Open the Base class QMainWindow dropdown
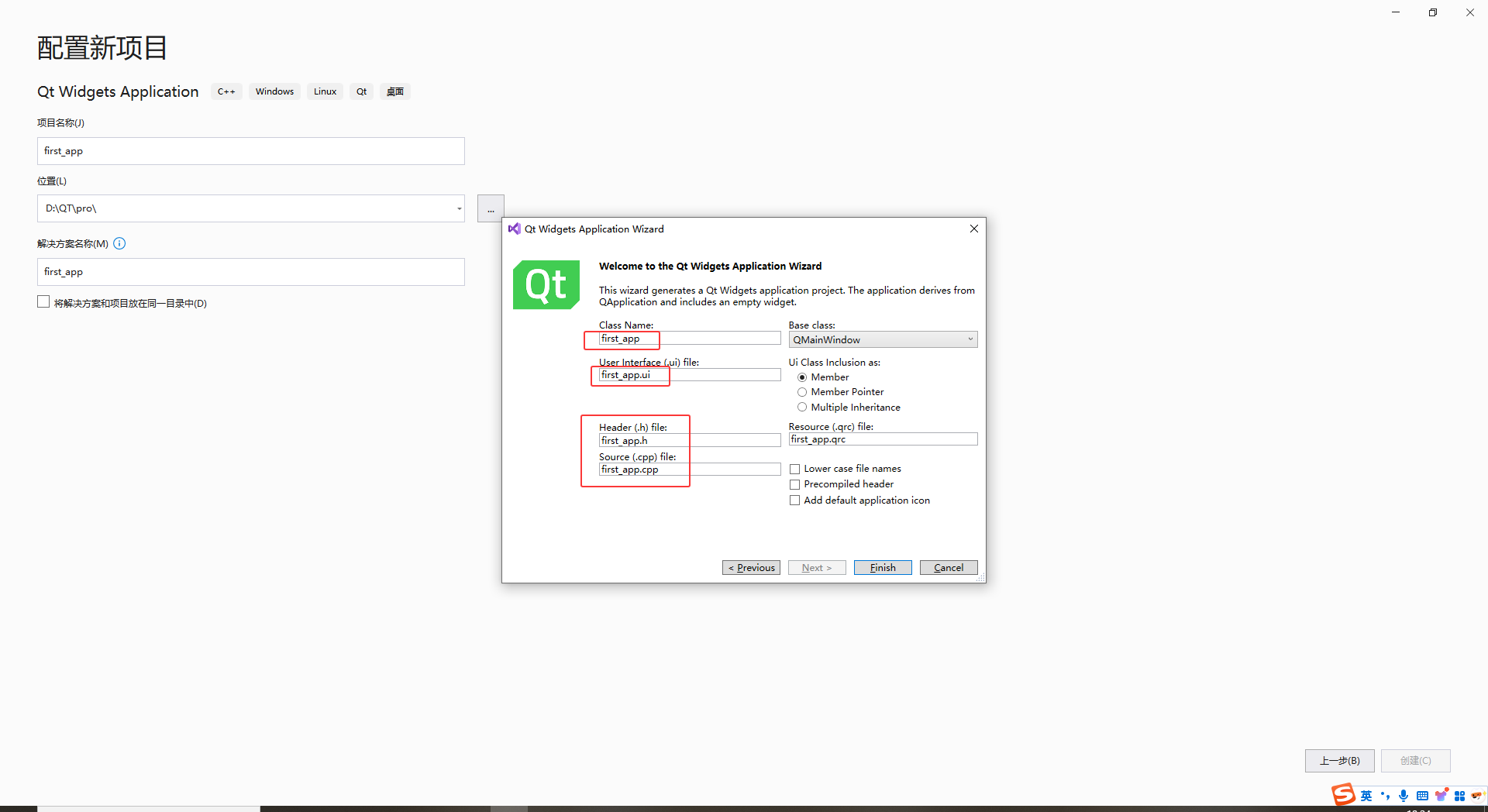This screenshot has width=1488, height=812. (x=883, y=339)
